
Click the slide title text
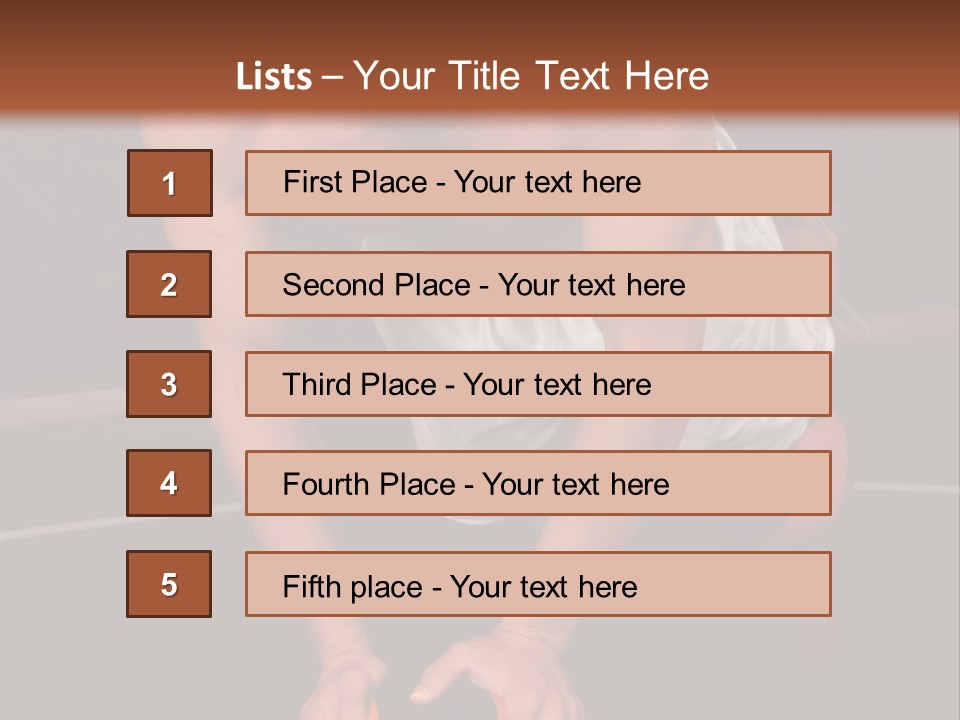tap(472, 76)
